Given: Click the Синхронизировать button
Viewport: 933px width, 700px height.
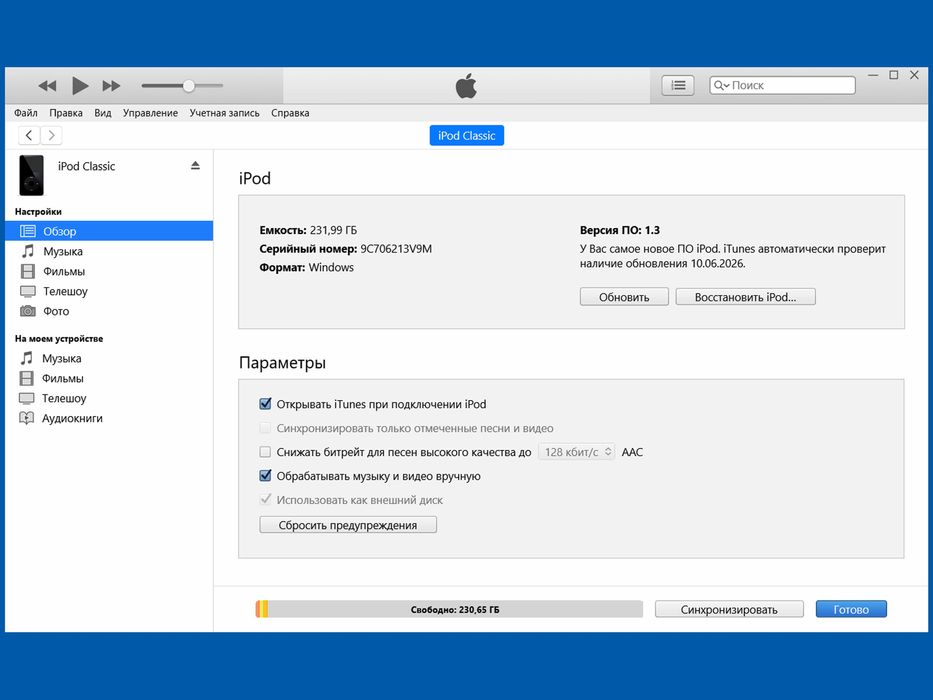Looking at the screenshot, I should click(x=730, y=610).
